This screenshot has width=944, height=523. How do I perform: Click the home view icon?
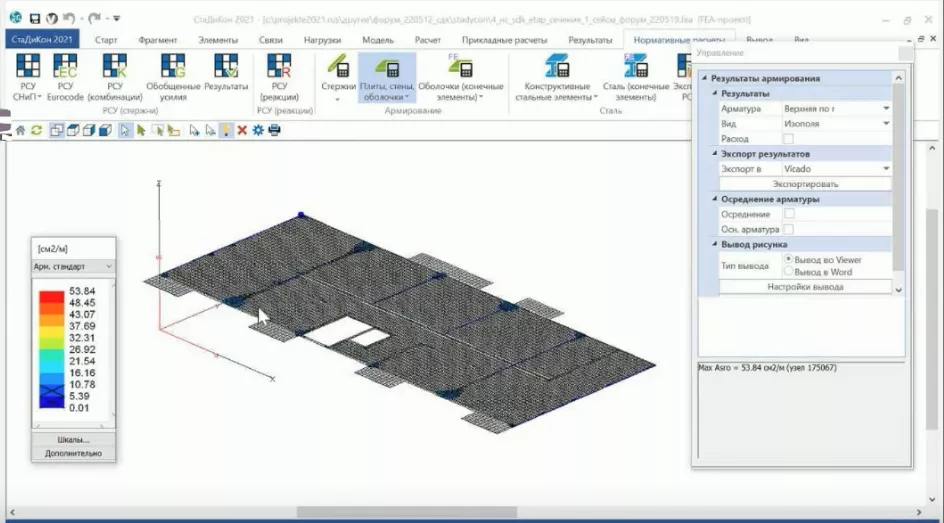[20, 130]
